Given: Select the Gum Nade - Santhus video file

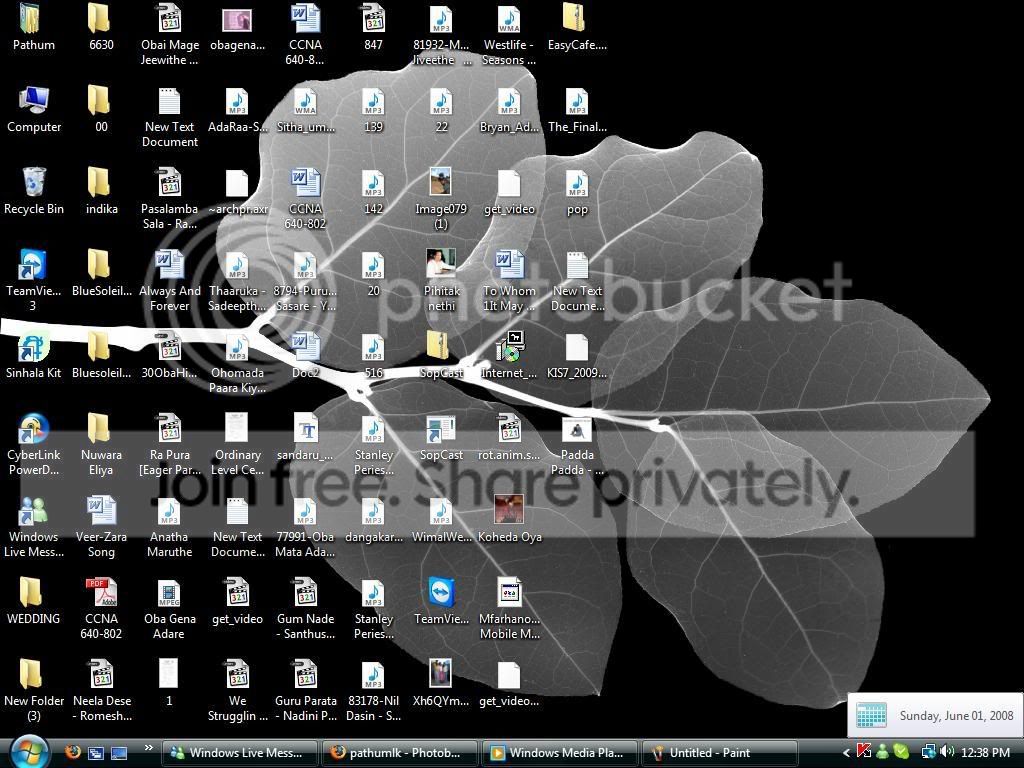Looking at the screenshot, I should click(x=305, y=592).
